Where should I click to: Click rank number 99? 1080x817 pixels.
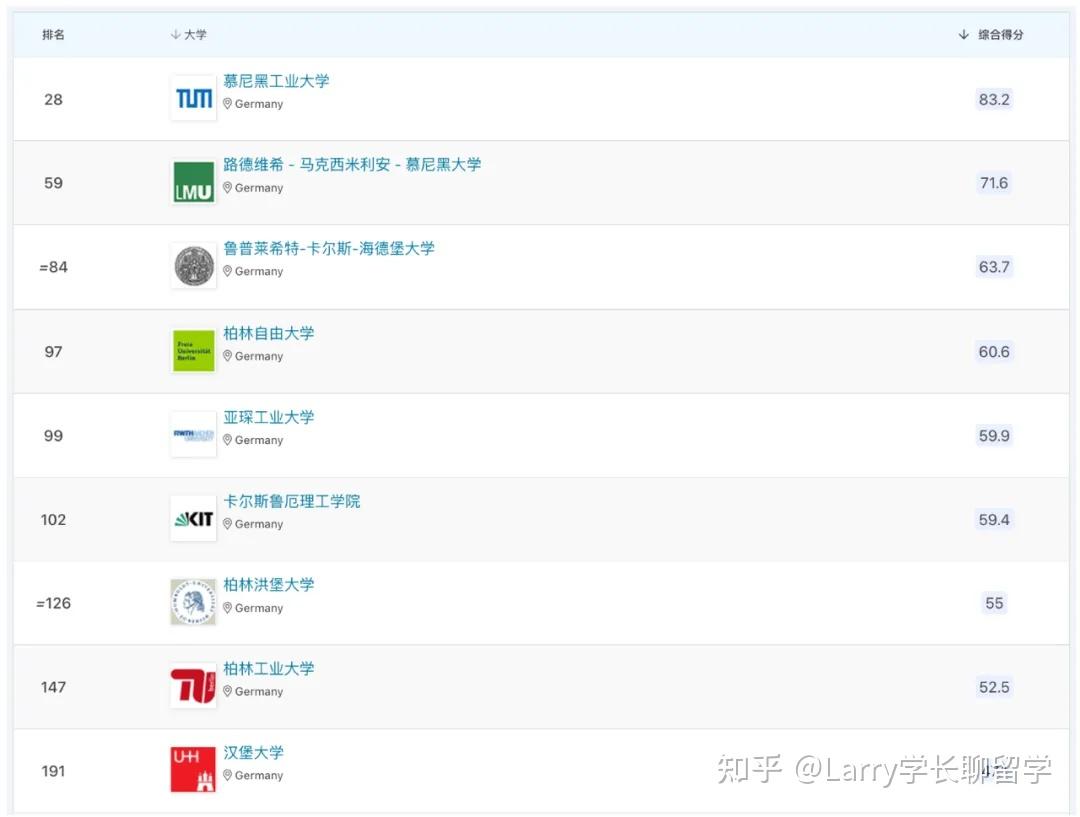53,435
